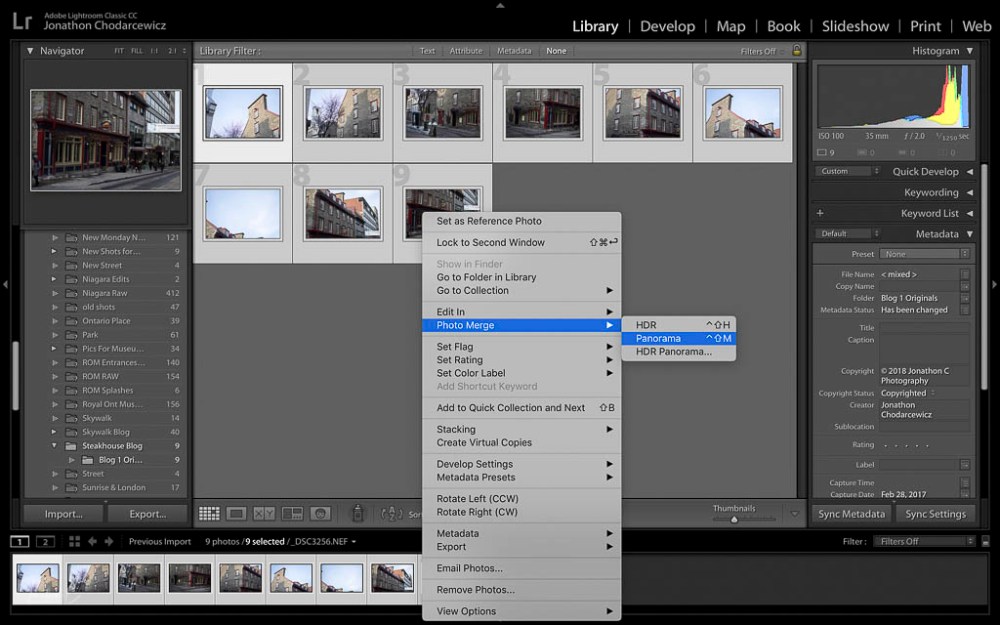Expand the Steakhouse Blog folder triangle
The width and height of the screenshot is (1000, 625).
click(55, 446)
